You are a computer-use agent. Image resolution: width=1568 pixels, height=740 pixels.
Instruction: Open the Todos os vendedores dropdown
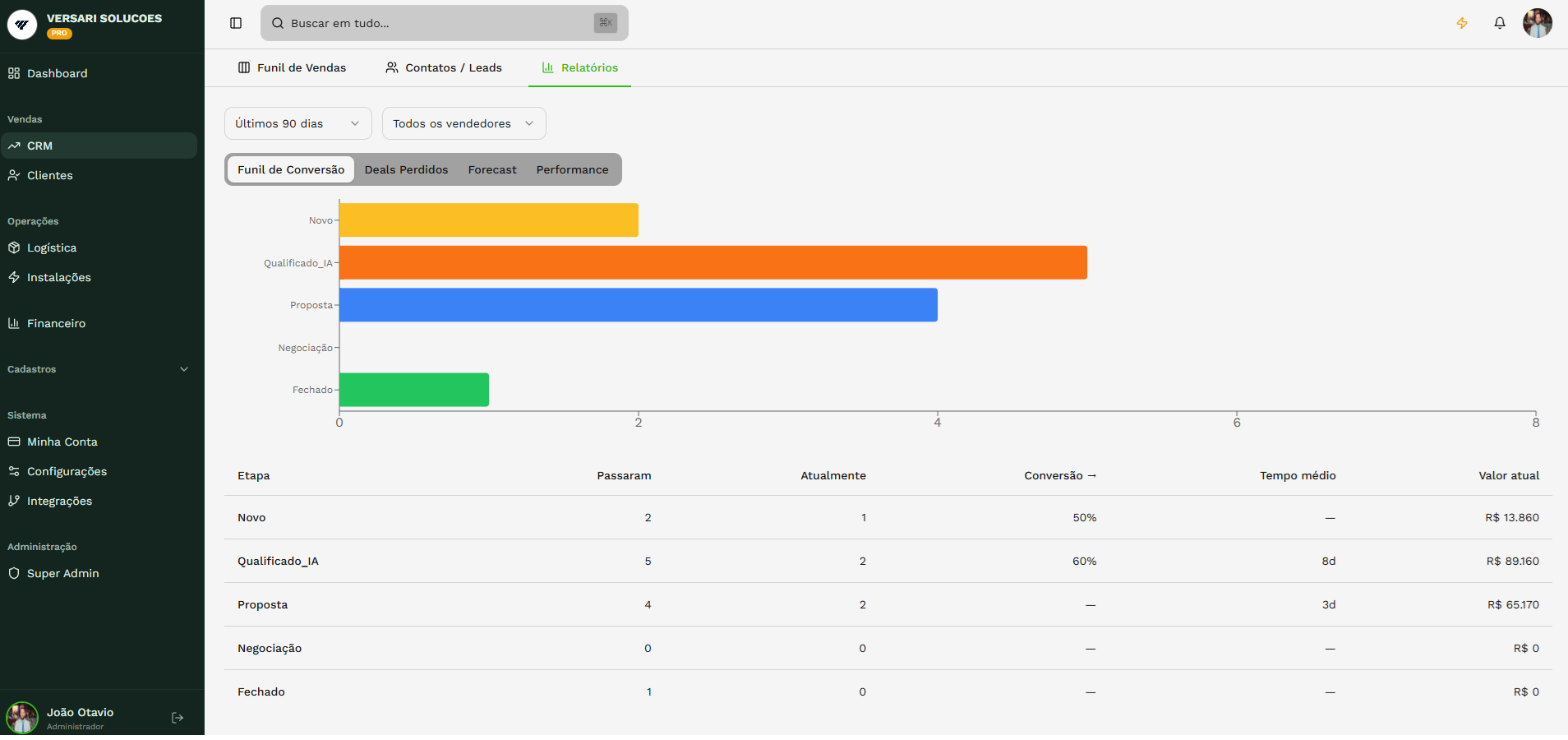point(463,123)
